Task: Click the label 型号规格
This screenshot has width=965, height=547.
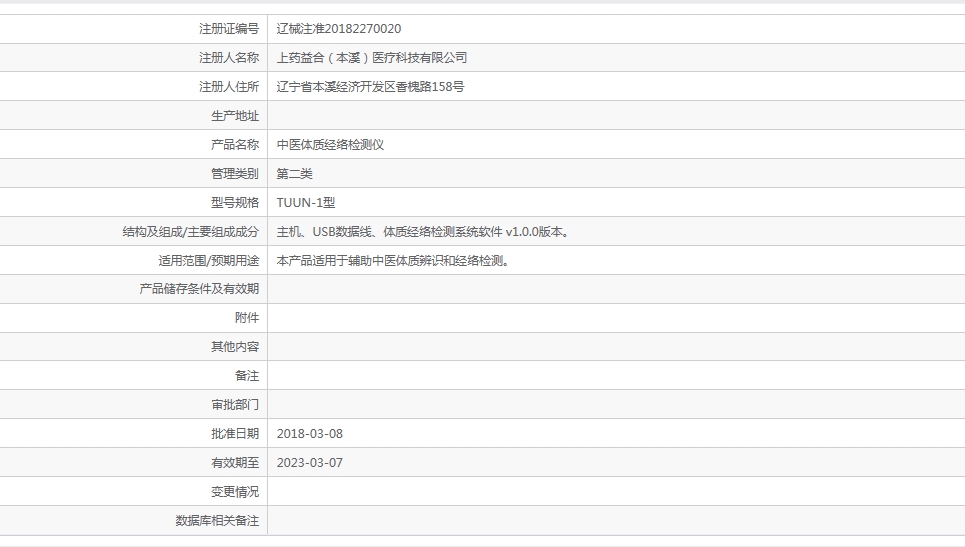Action: 235,202
